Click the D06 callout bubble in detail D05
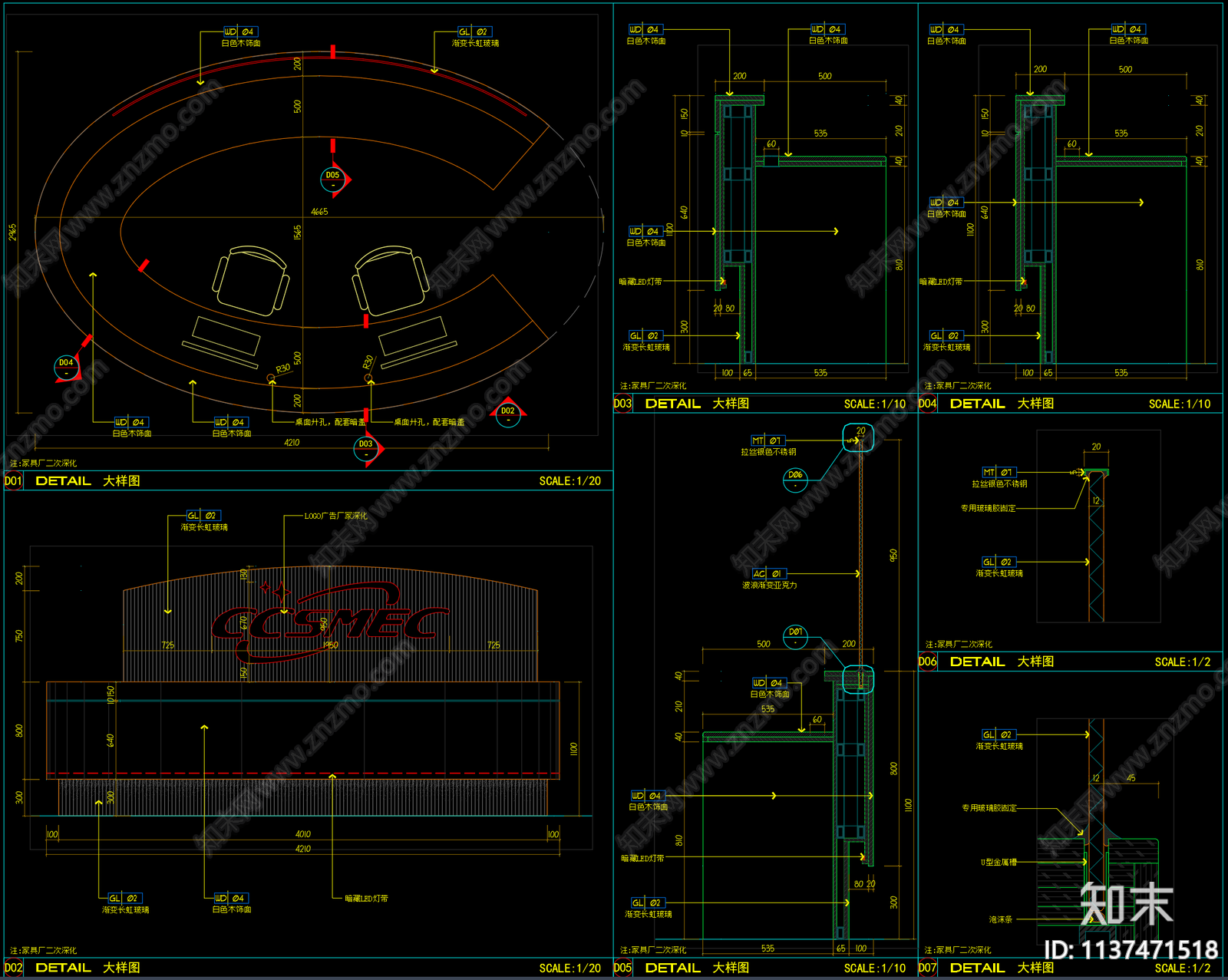1228x980 pixels. point(795,480)
